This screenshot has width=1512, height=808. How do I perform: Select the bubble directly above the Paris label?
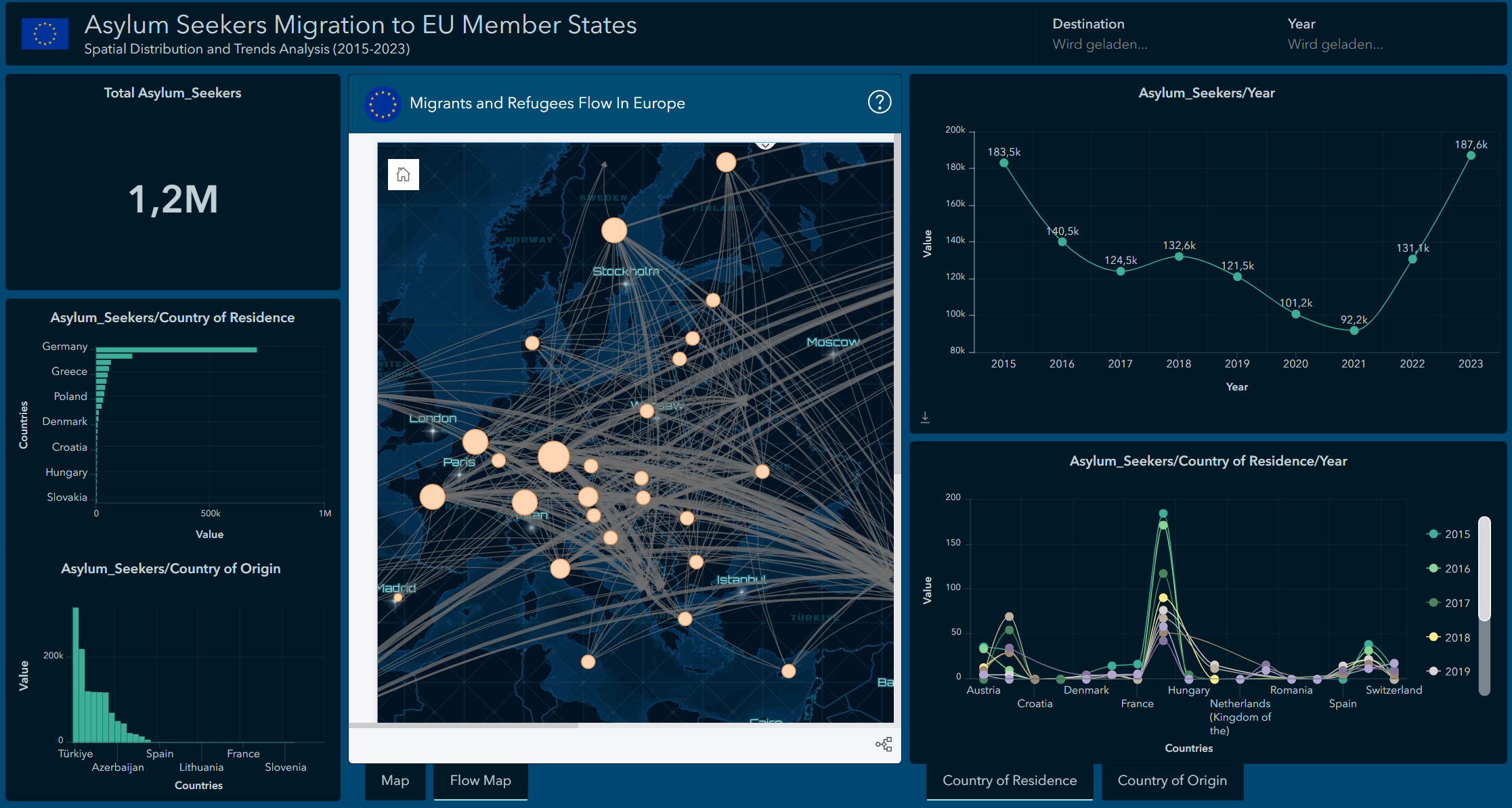pos(475,442)
